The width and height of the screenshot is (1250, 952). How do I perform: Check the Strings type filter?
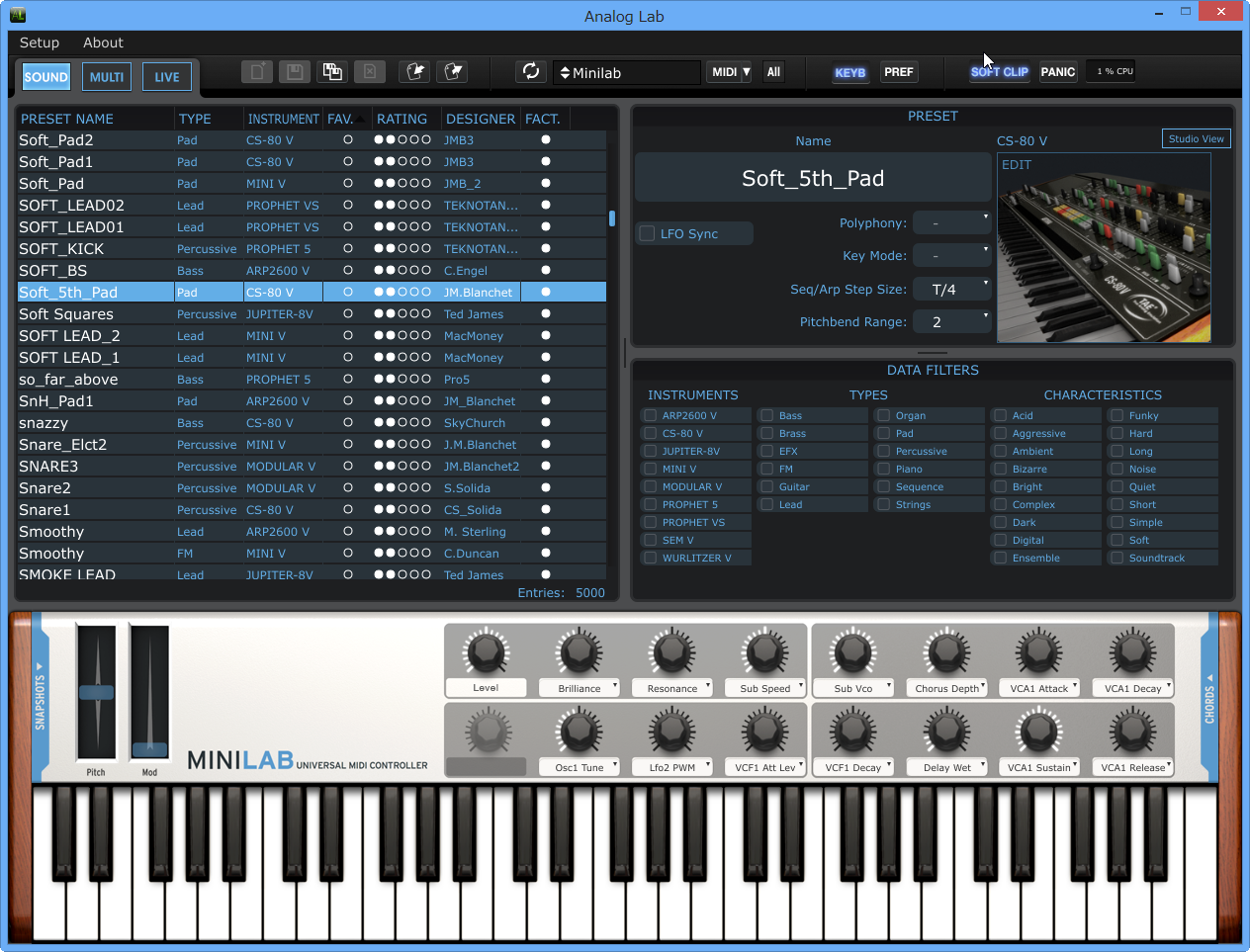tap(884, 505)
